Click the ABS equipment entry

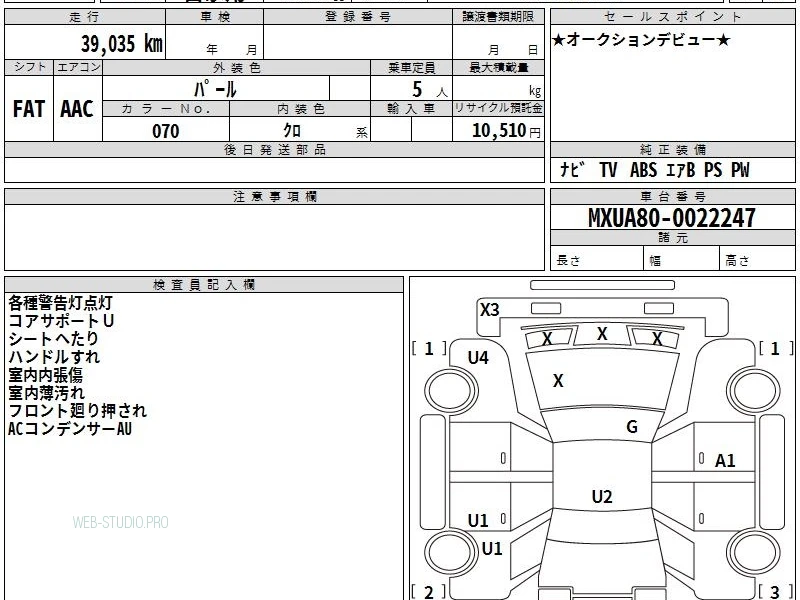[x=643, y=169]
